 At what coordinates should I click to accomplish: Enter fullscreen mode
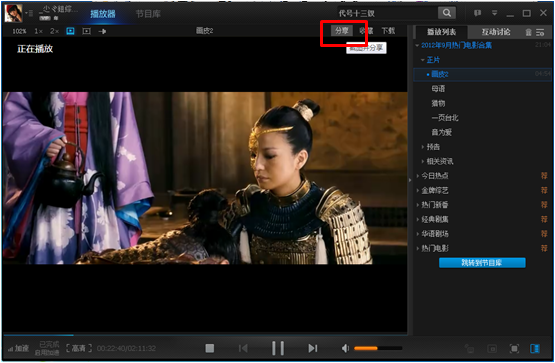click(514, 349)
